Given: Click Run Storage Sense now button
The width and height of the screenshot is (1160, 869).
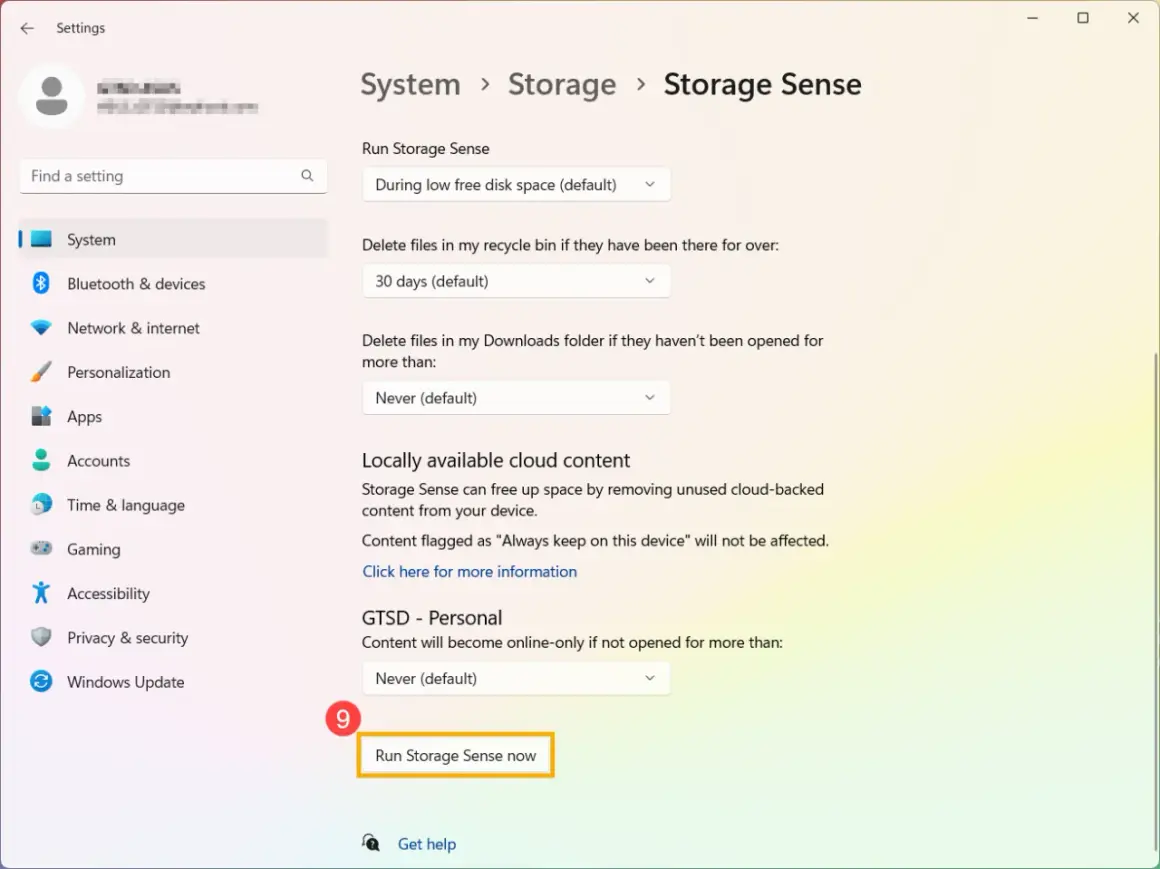Looking at the screenshot, I should point(456,755).
